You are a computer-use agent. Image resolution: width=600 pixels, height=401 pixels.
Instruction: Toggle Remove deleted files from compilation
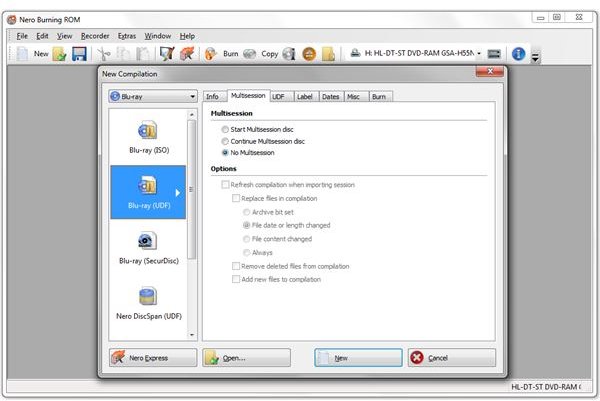pos(236,266)
